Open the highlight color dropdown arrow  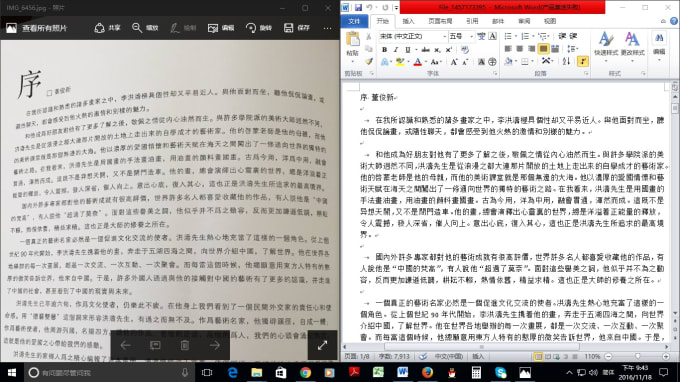(x=408, y=62)
